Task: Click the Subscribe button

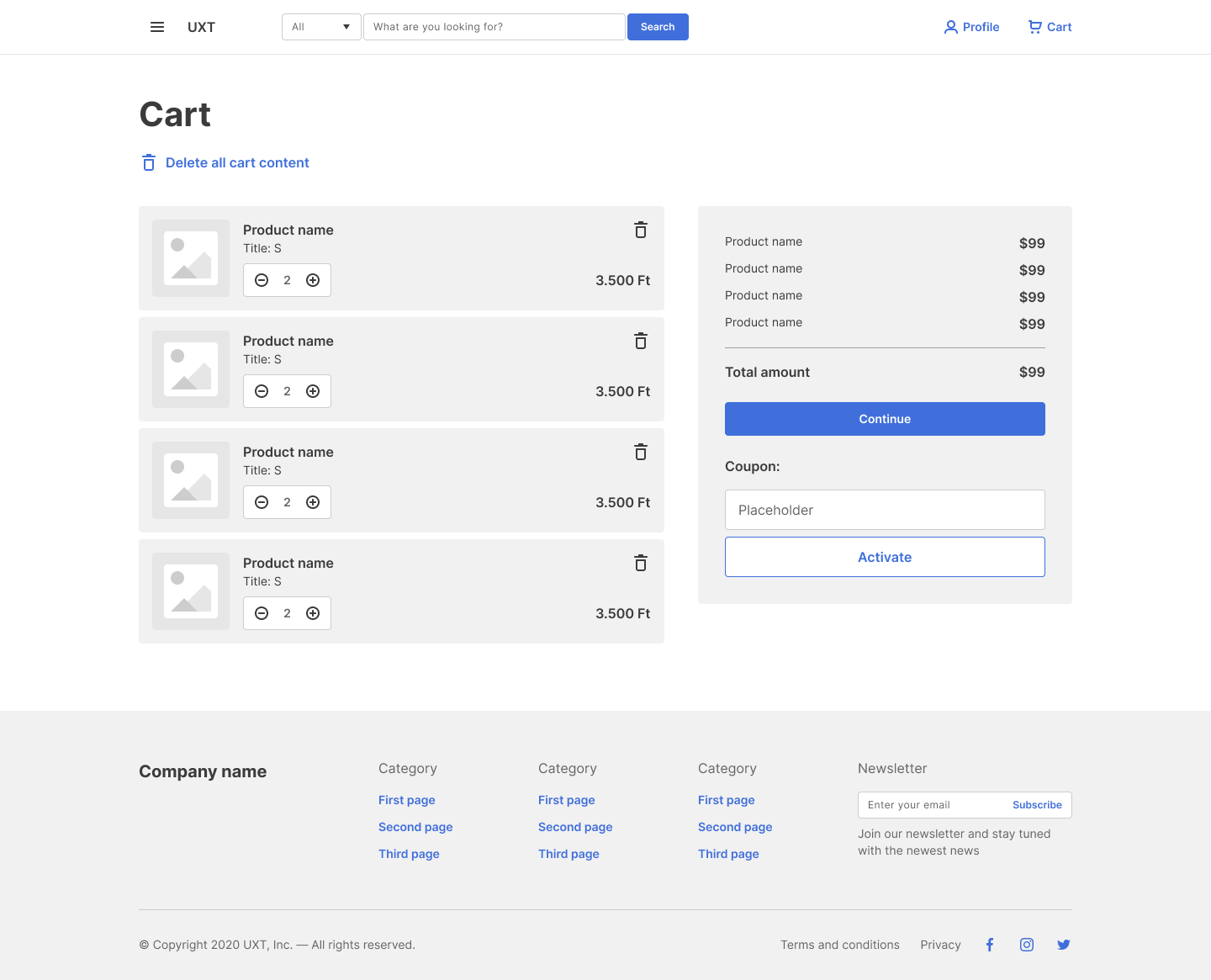Action: pos(1037,805)
